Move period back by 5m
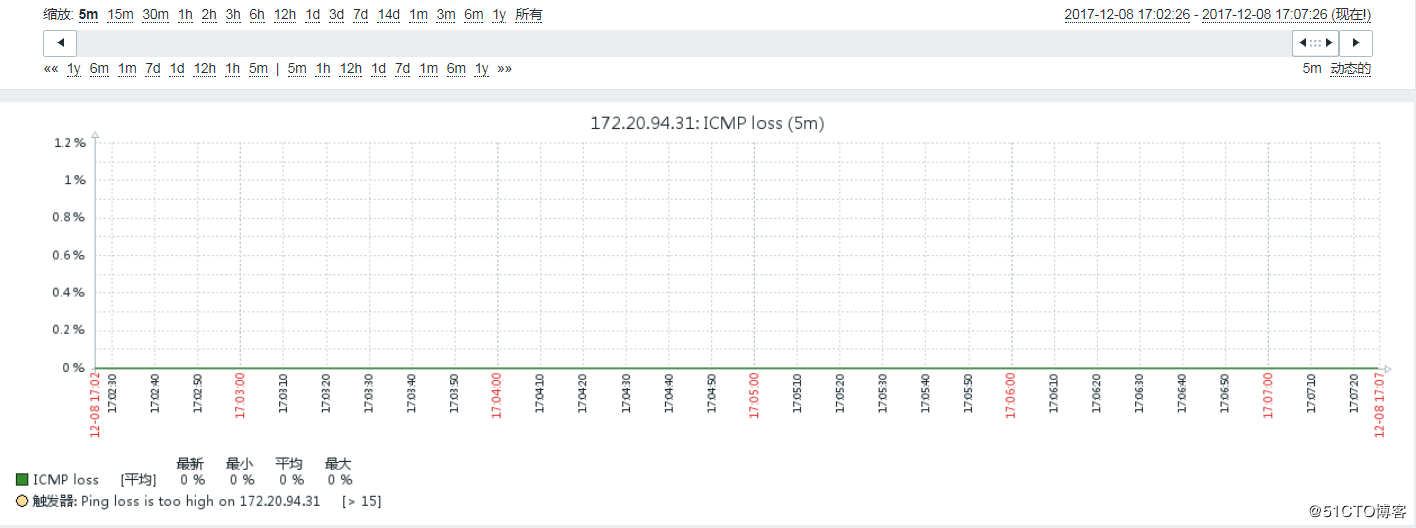 coord(258,69)
